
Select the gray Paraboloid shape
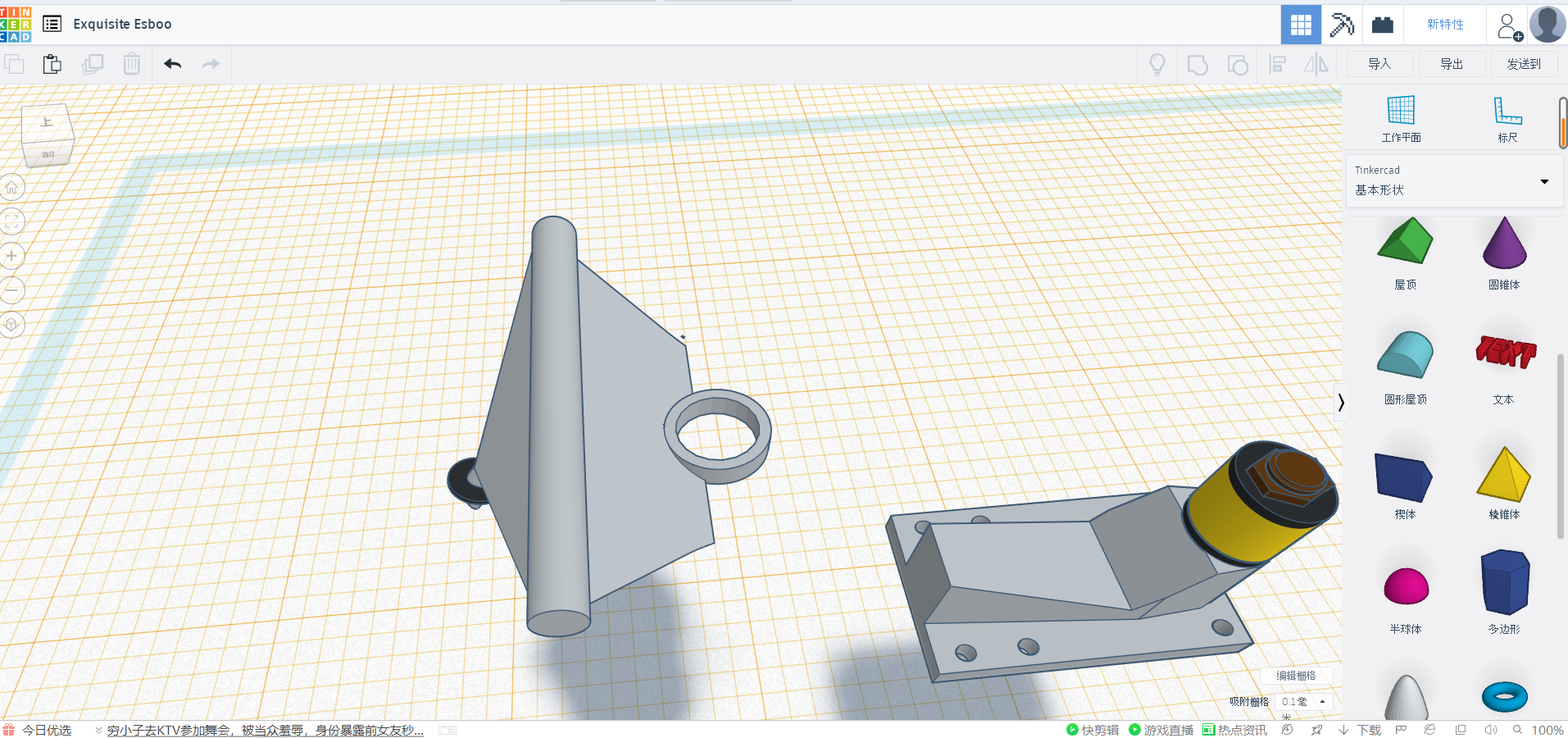point(1406,697)
